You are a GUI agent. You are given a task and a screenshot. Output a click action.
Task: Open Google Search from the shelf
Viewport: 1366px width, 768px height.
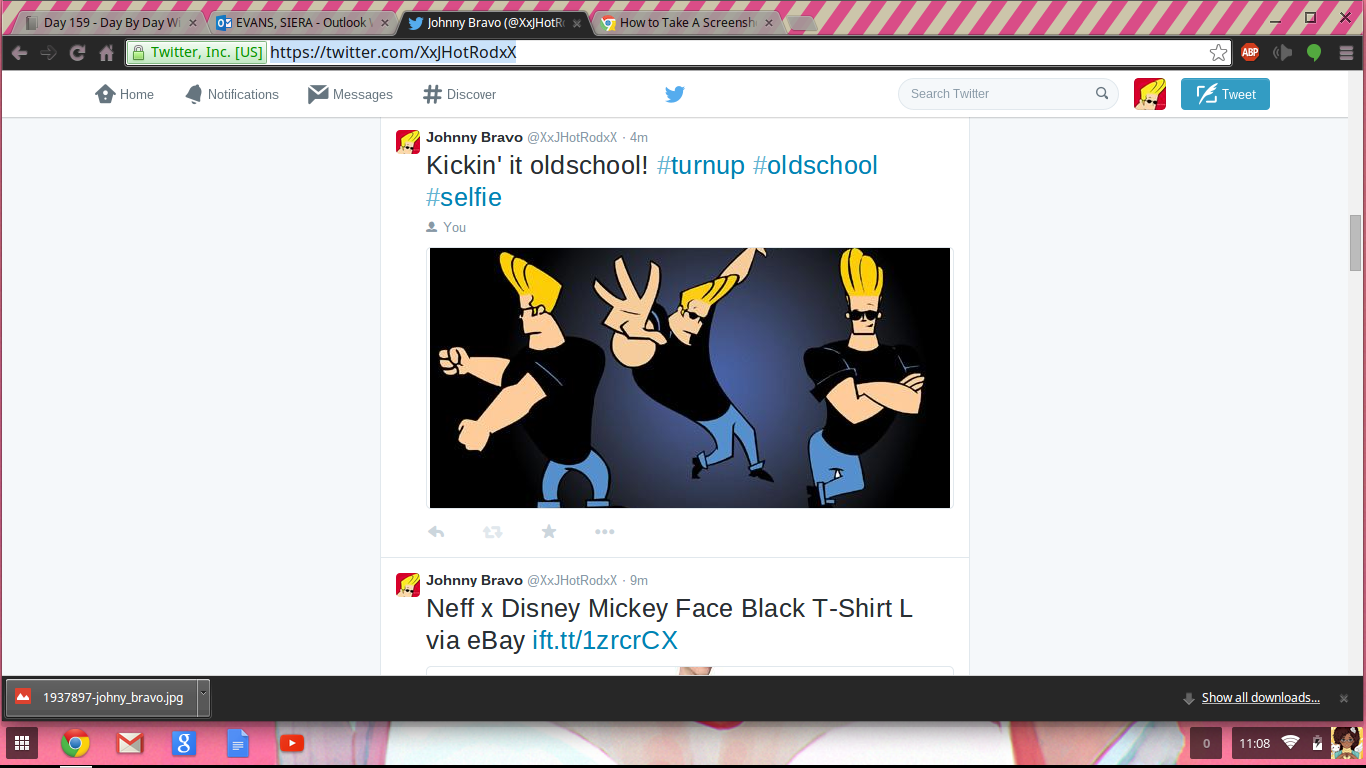pos(183,743)
